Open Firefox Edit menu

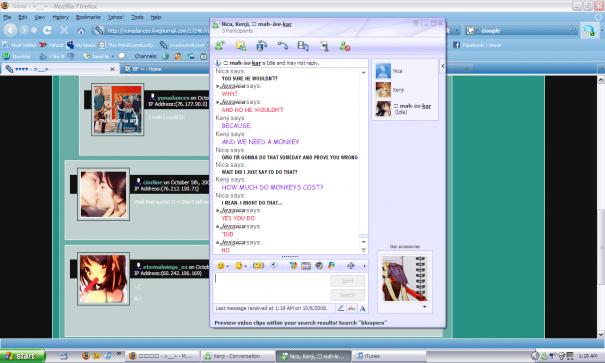[23, 17]
